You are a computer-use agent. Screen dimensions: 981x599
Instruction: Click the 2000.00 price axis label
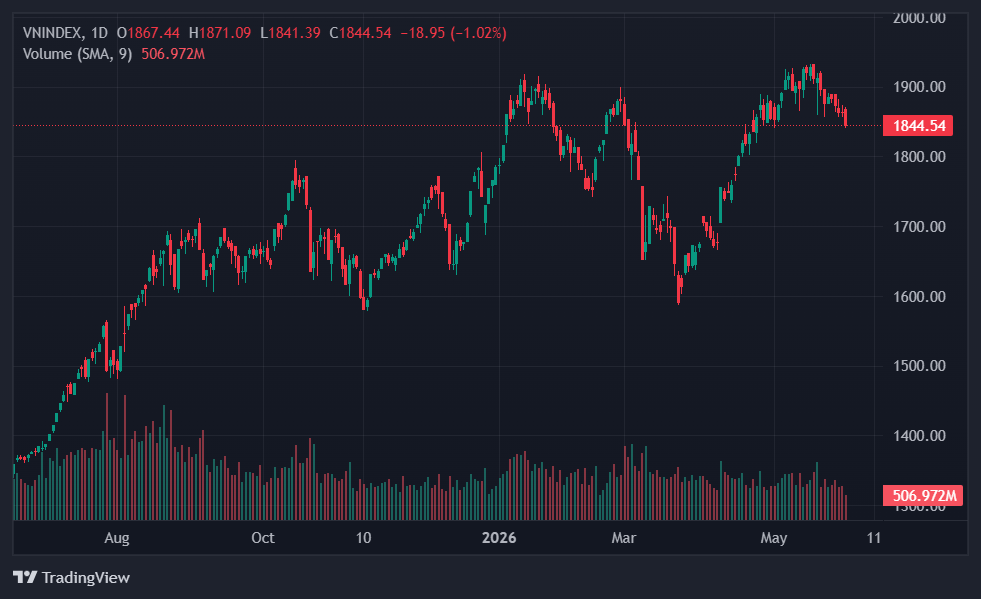pyautogui.click(x=919, y=18)
